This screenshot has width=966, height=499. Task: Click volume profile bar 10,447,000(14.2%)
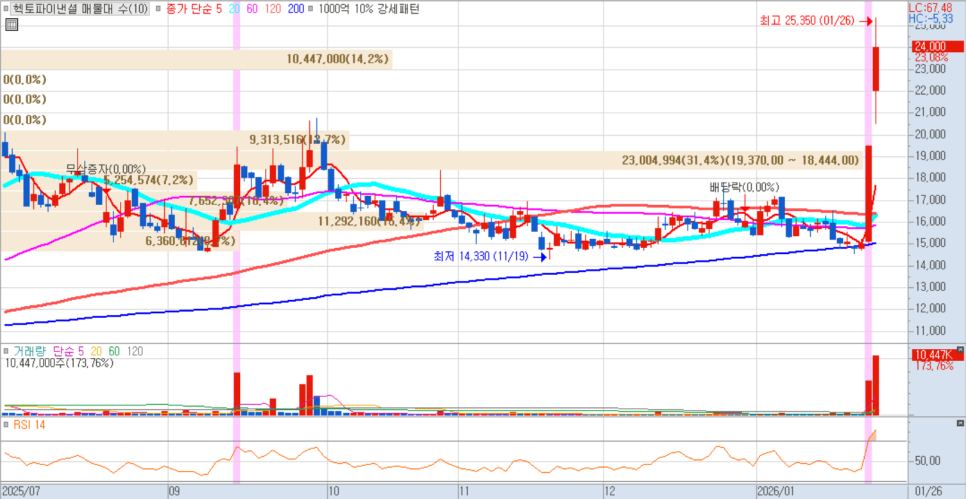[x=197, y=59]
